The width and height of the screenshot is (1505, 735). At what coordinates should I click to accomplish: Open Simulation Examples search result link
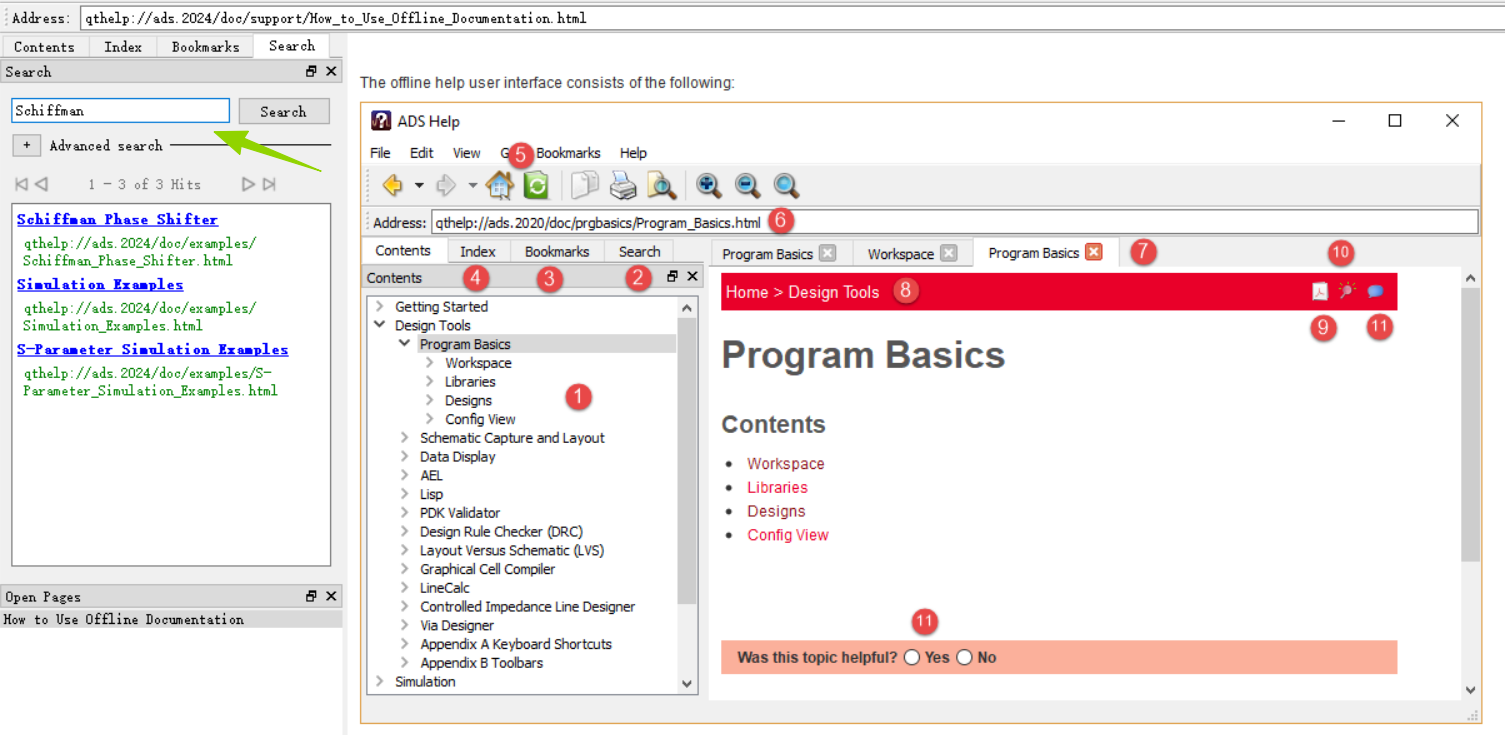point(100,284)
